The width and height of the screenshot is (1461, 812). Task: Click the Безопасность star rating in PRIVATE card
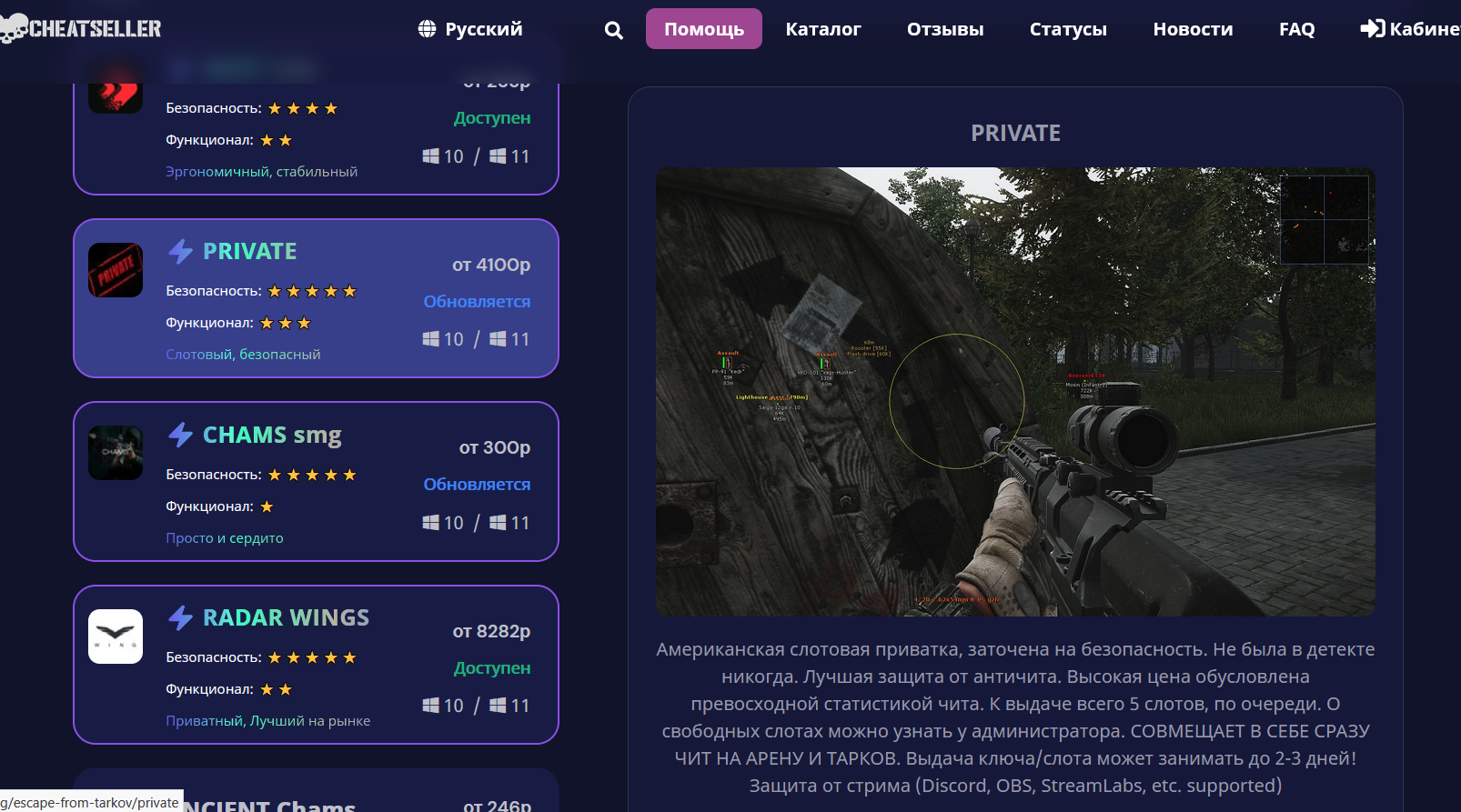coord(312,291)
